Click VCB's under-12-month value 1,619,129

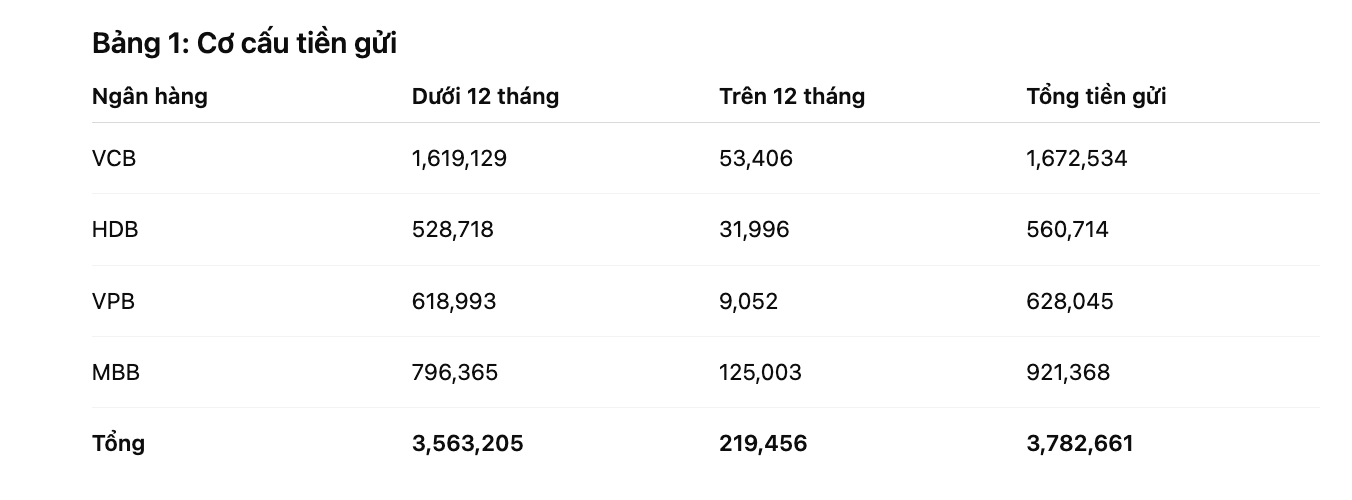459,158
